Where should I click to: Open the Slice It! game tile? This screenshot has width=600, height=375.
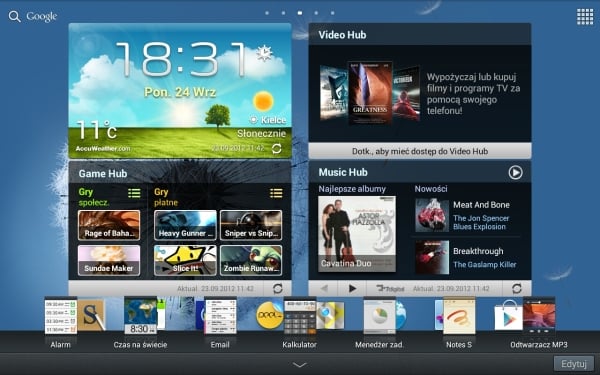tap(185, 261)
